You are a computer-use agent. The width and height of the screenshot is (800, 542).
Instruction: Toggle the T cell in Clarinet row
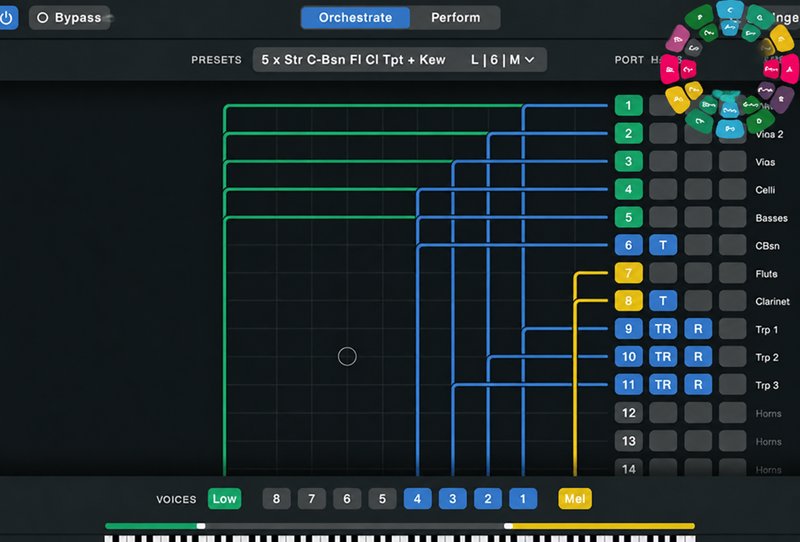(x=663, y=301)
